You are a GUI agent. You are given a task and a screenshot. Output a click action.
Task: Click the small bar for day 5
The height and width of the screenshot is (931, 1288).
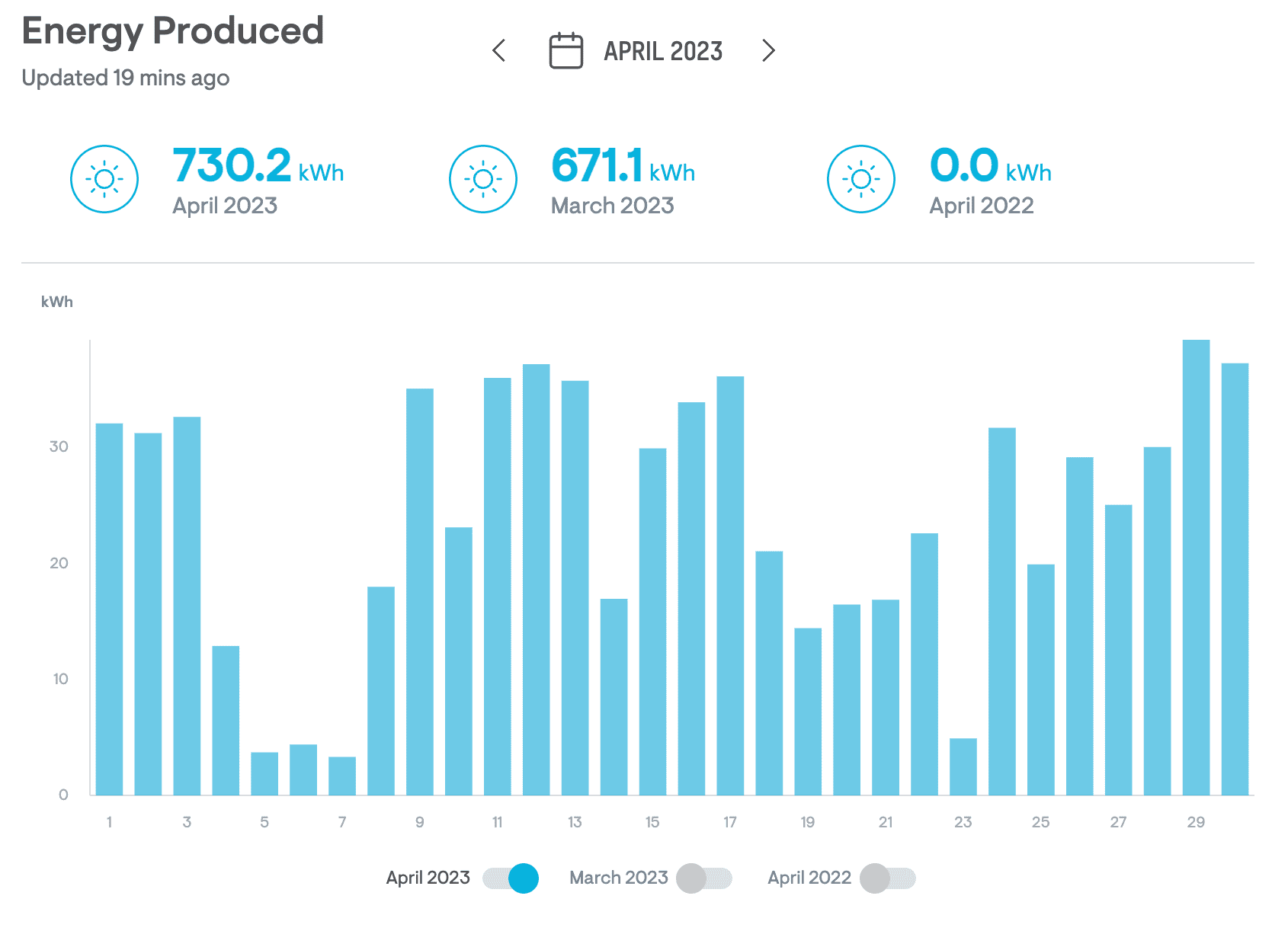tap(264, 773)
